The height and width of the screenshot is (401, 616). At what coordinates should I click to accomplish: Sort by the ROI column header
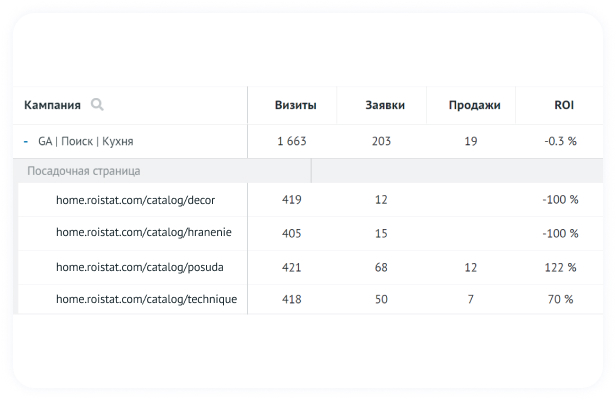pyautogui.click(x=564, y=105)
